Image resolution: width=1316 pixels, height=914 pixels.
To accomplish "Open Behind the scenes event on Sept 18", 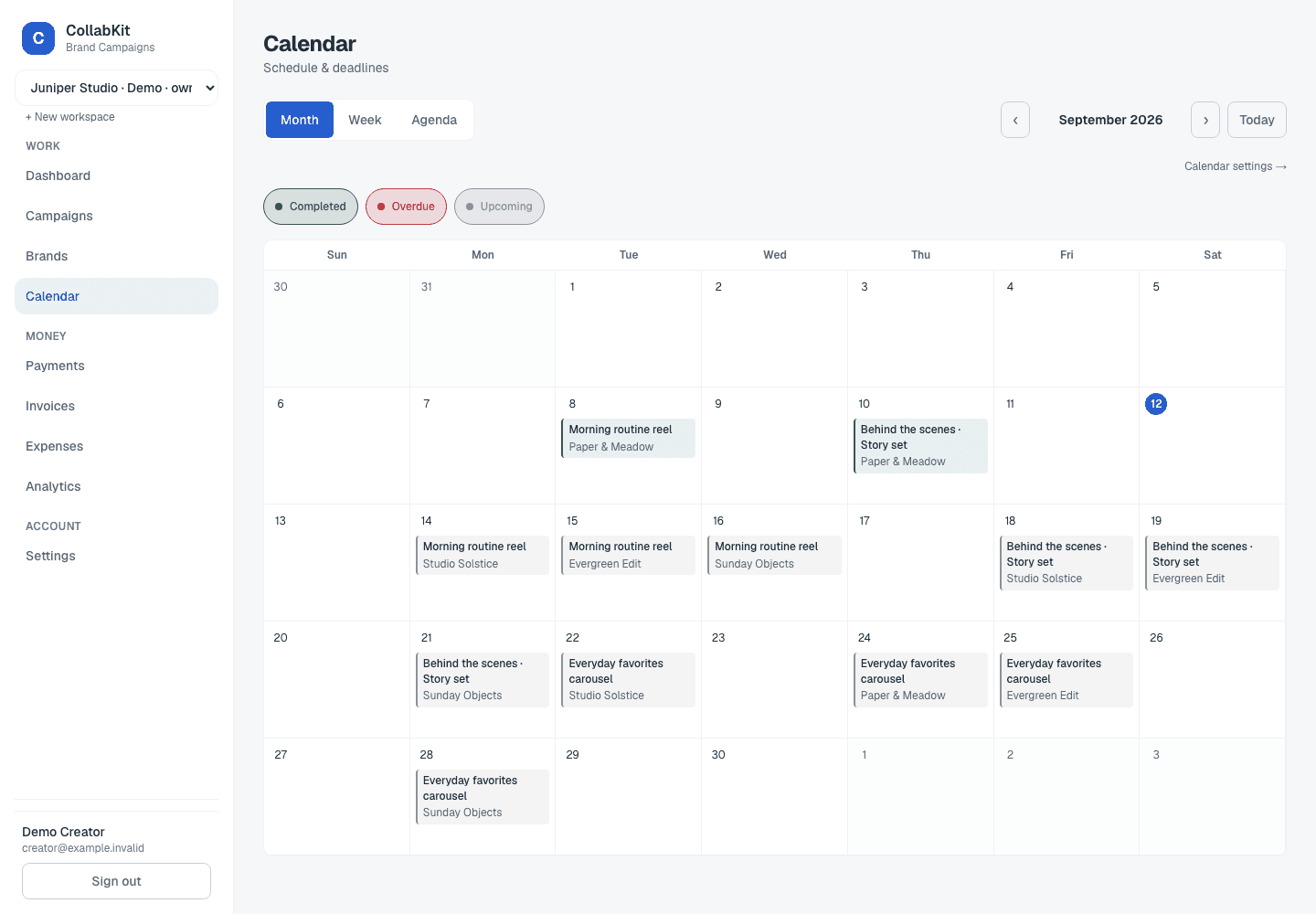I will click(x=1067, y=562).
